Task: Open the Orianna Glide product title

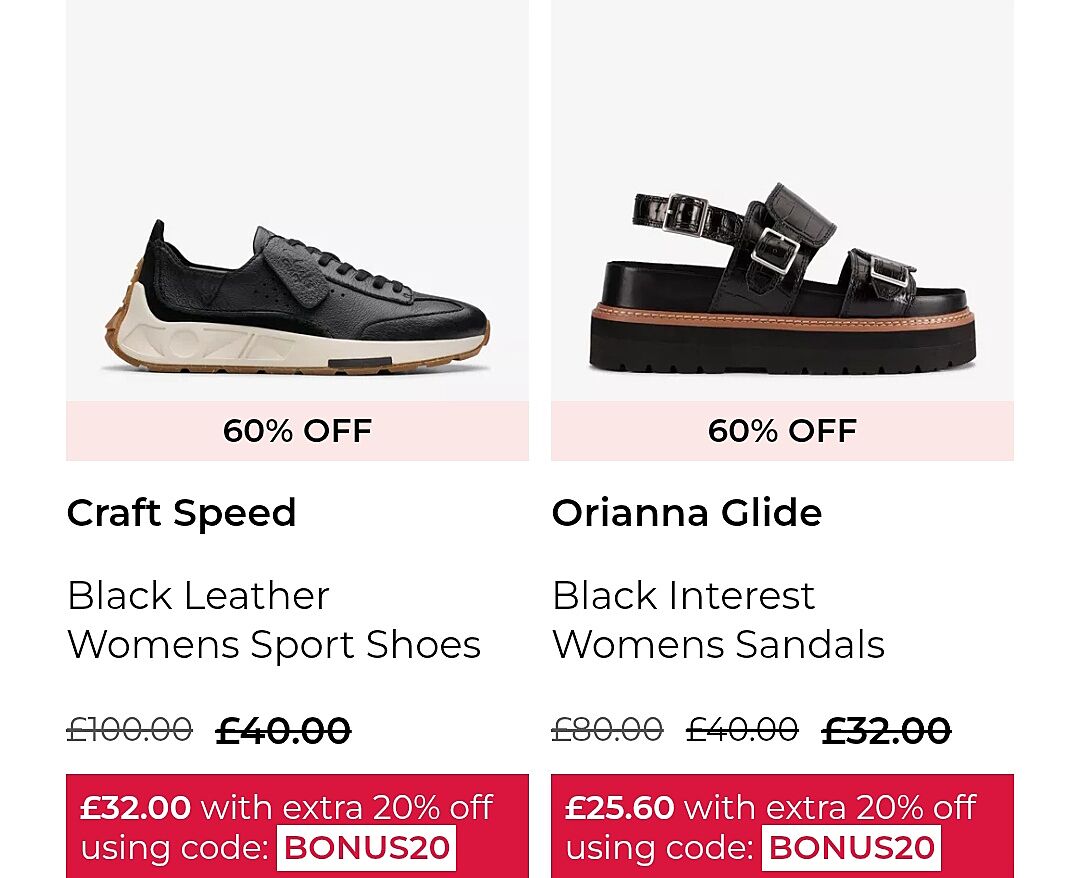Action: pos(686,513)
